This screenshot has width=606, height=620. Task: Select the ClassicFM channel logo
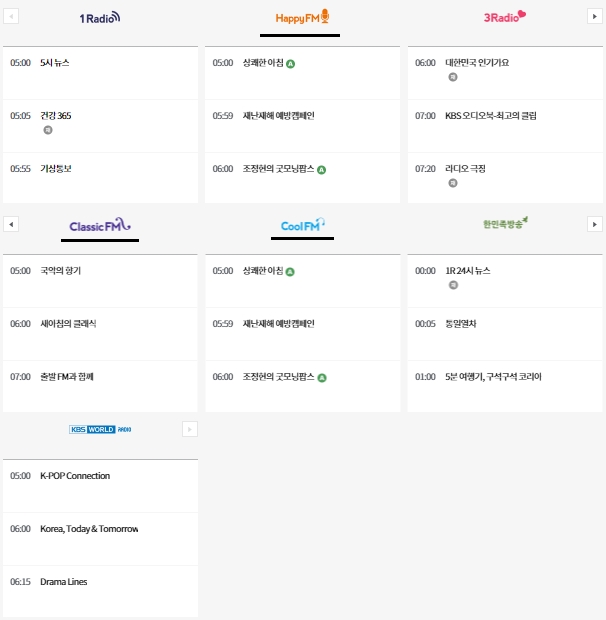100,225
